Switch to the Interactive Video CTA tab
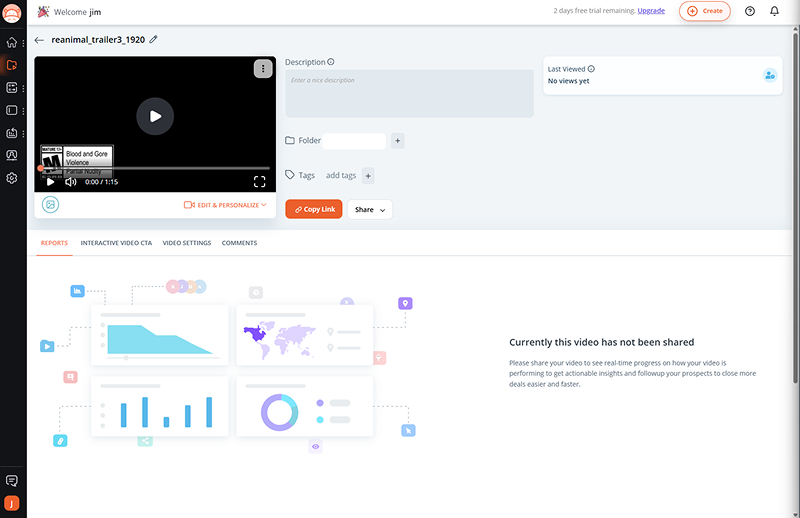The height and width of the screenshot is (518, 800). coord(116,243)
